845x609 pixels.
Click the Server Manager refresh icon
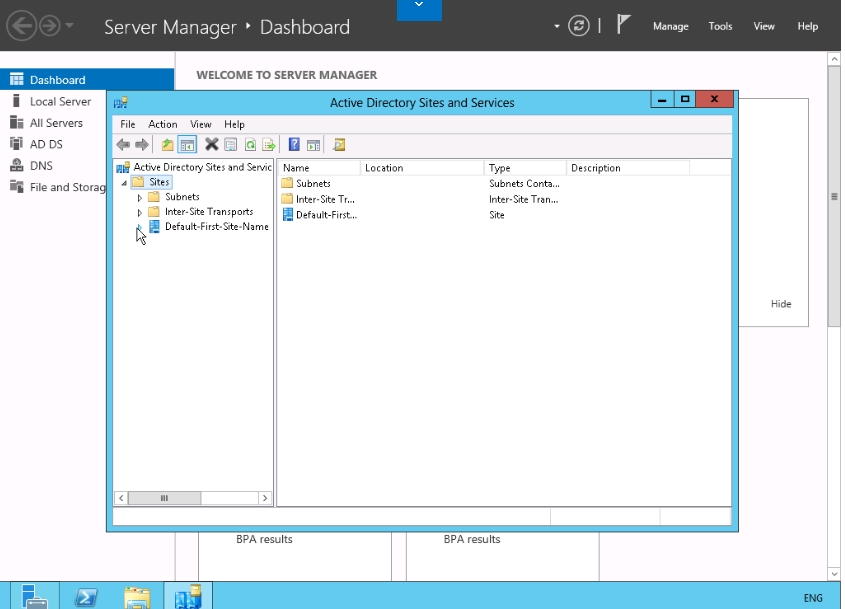point(578,26)
